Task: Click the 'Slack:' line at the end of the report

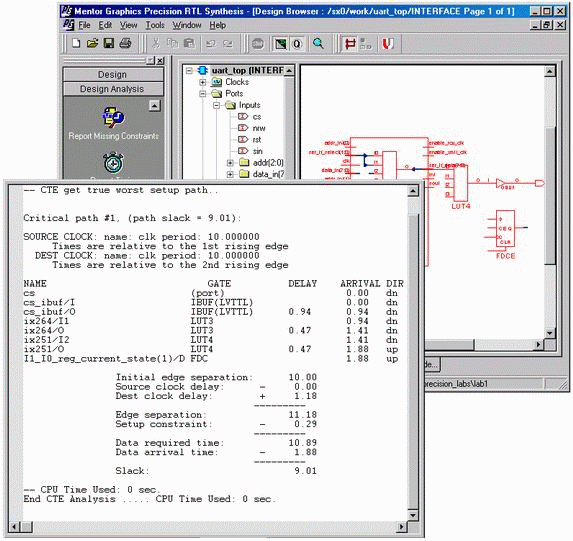Action: (x=216, y=471)
